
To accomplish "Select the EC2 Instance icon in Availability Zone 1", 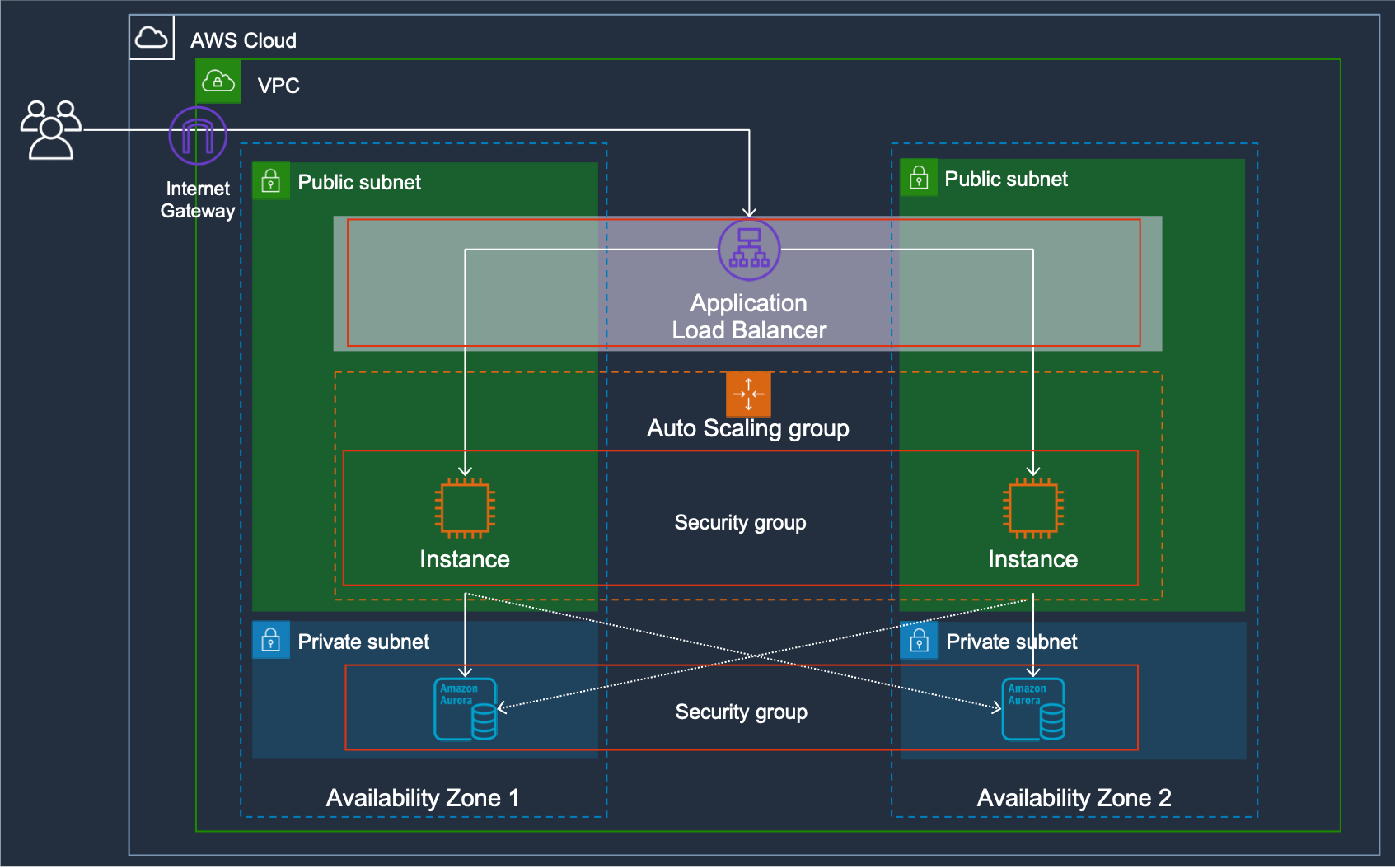I will (465, 508).
